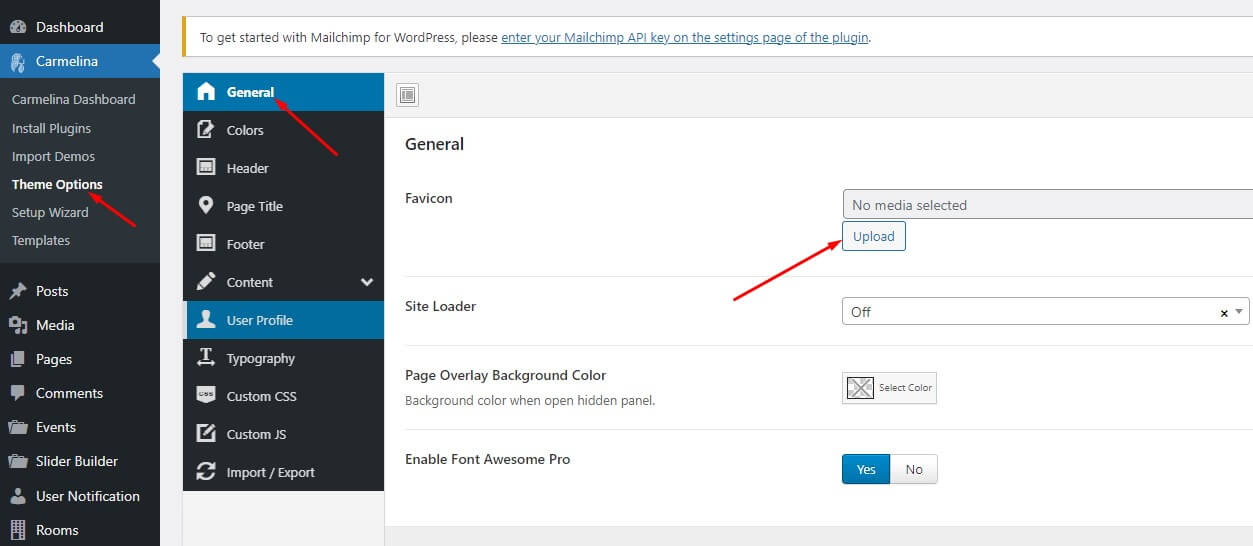
Task: Click the User Profile person icon
Action: [x=206, y=320]
